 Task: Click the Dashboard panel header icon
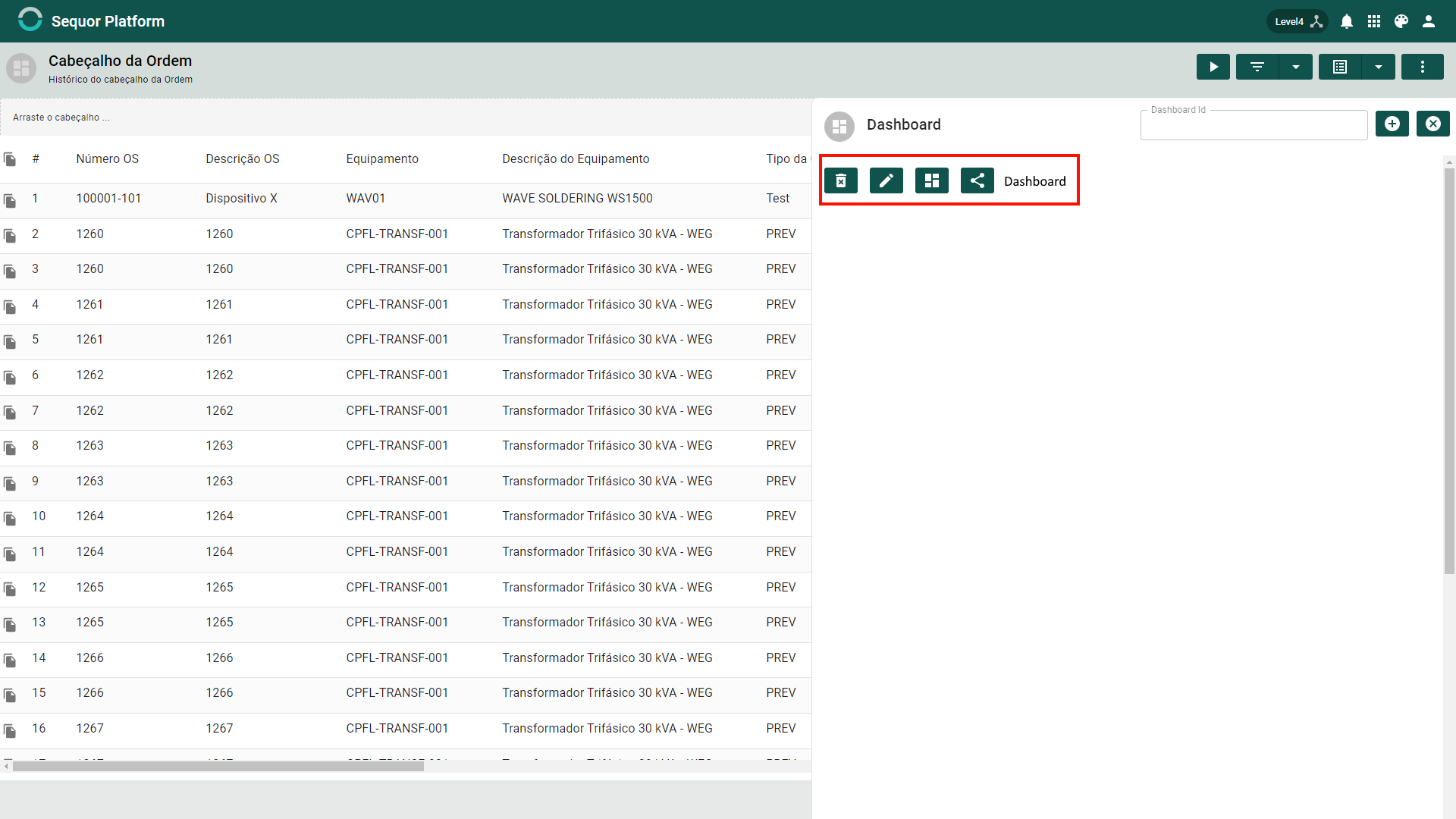click(839, 127)
